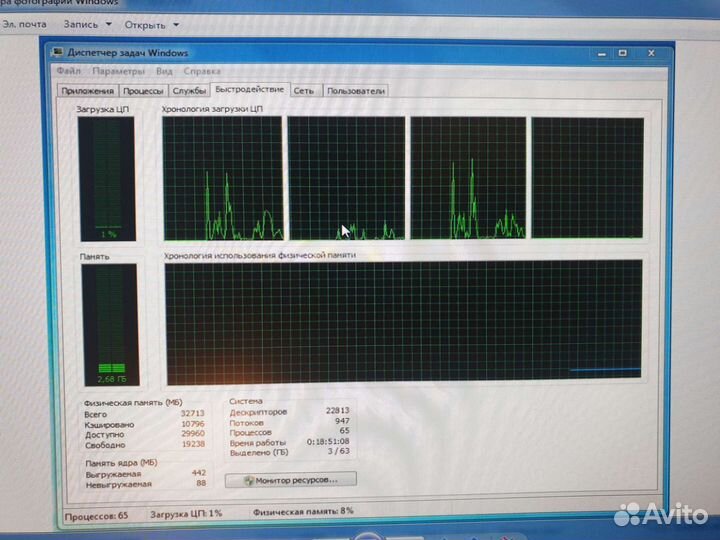Switch to the Процессы tab
720x540 pixels.
pos(143,91)
